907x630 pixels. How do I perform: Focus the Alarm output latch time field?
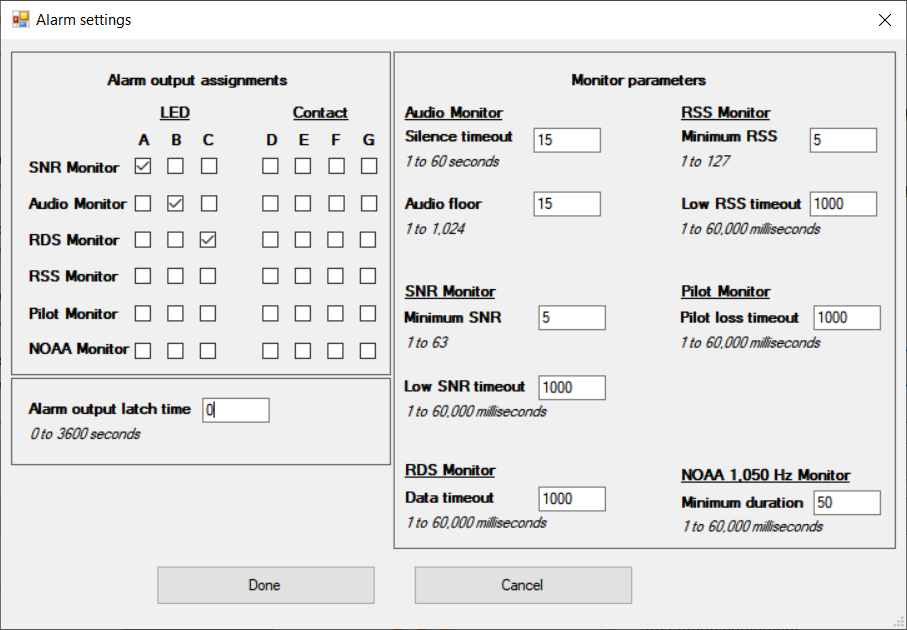235,410
